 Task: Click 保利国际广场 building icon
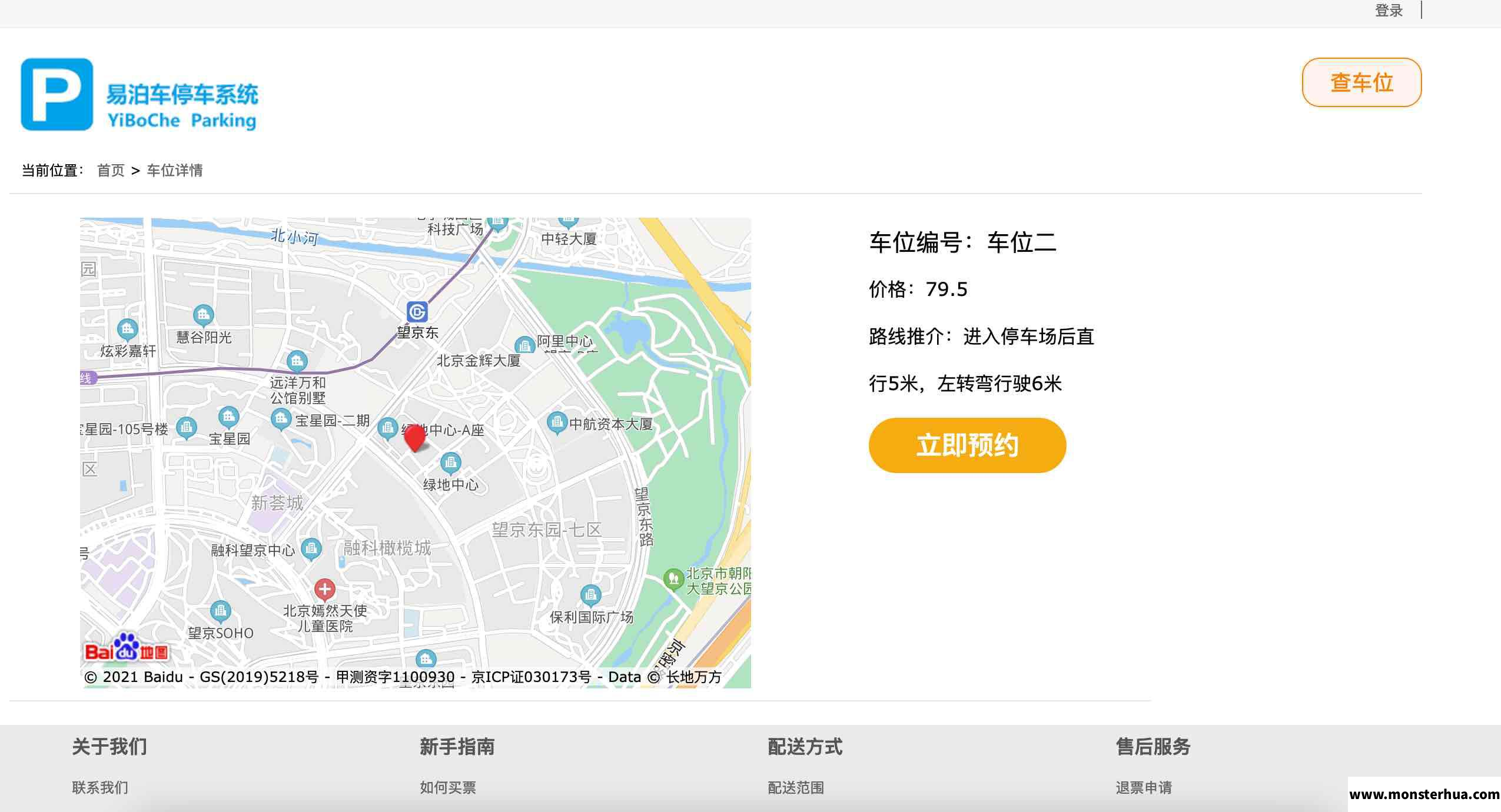[x=590, y=595]
